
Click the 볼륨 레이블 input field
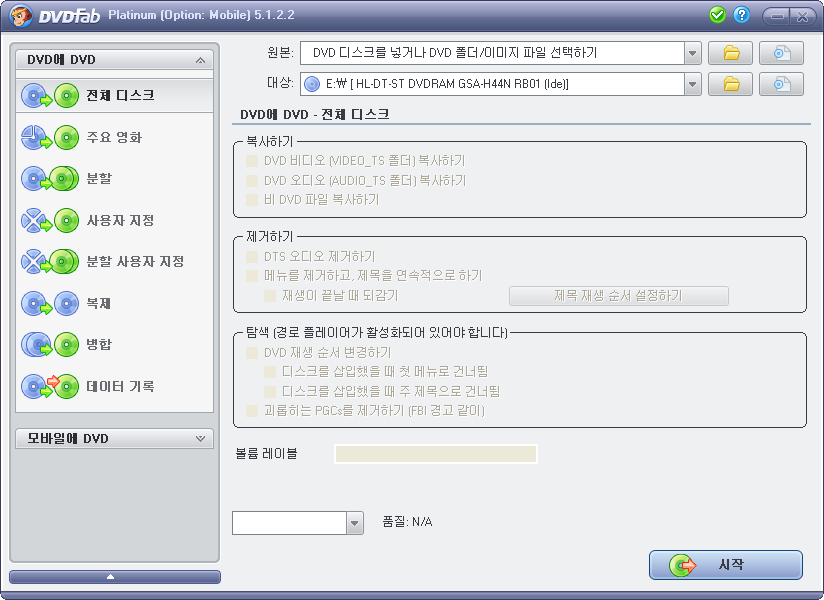[x=436, y=454]
